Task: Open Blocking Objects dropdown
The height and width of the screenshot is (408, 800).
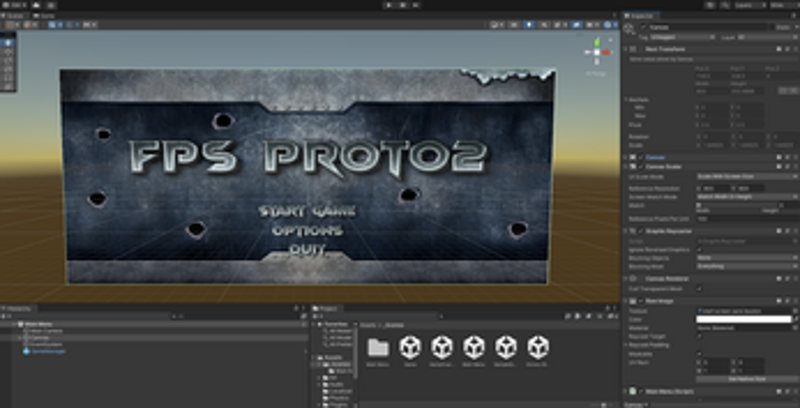Action: pyautogui.click(x=747, y=258)
